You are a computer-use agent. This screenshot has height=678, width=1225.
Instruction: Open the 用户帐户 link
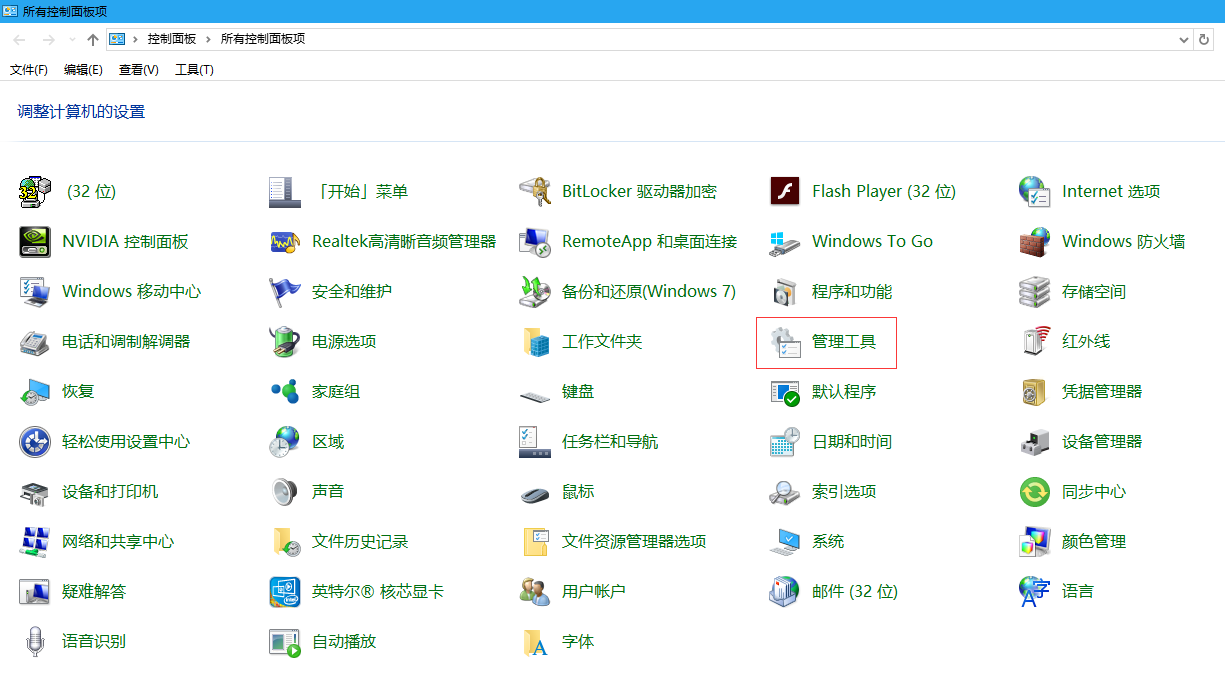pos(594,591)
